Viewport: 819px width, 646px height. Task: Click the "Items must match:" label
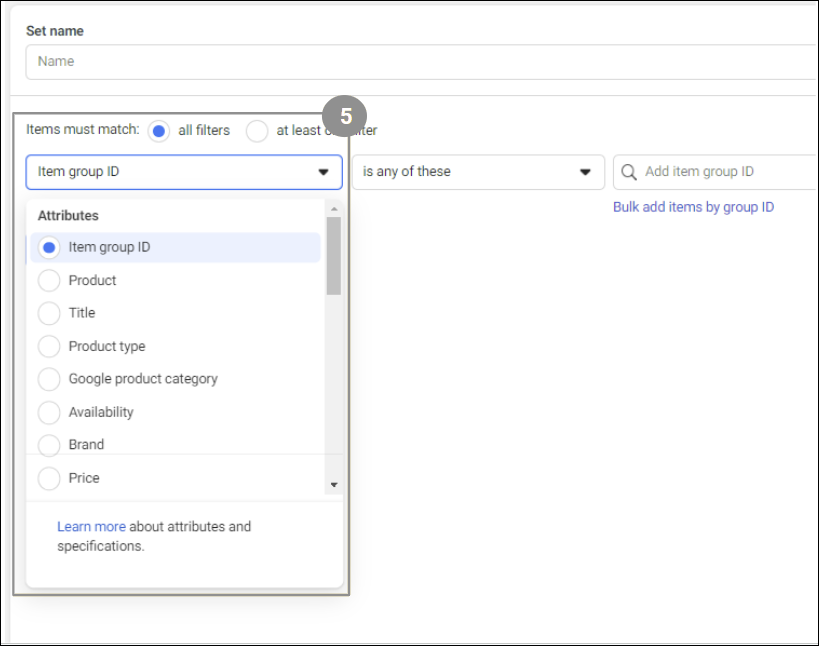(x=83, y=130)
